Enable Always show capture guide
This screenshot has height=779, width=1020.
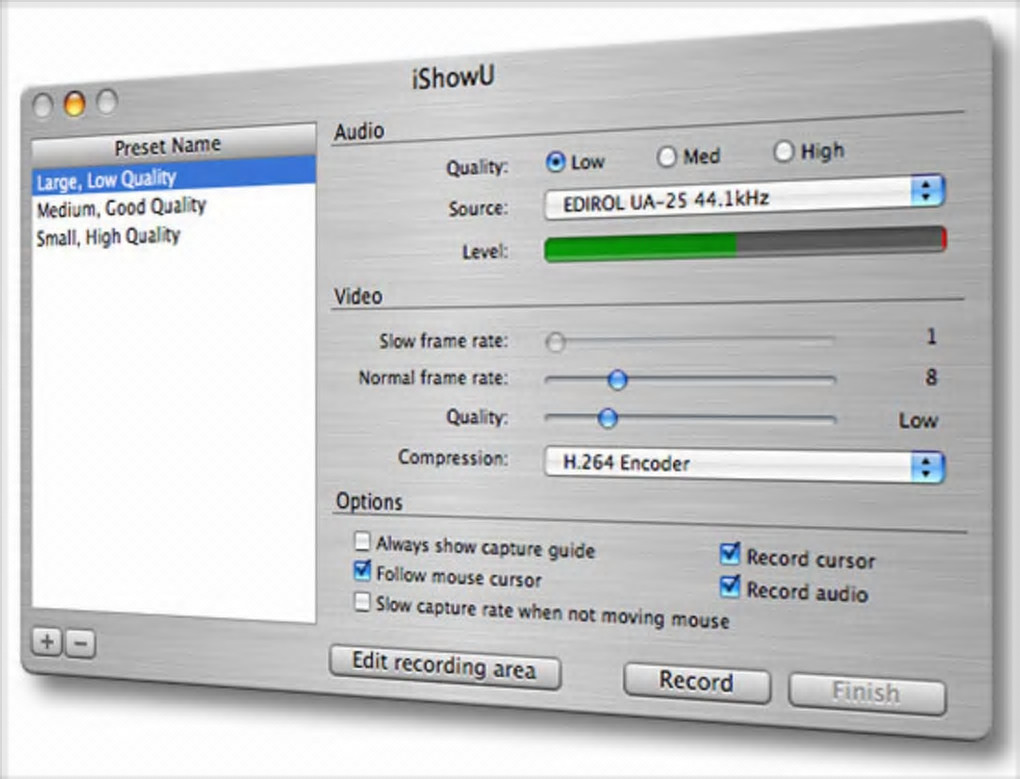[x=362, y=541]
